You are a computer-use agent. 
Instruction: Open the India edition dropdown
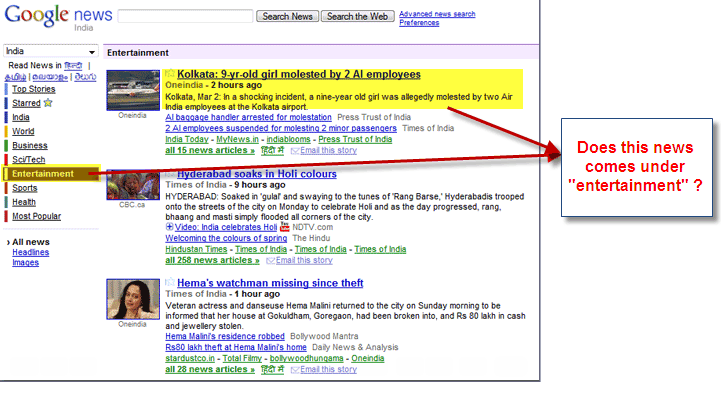51,51
